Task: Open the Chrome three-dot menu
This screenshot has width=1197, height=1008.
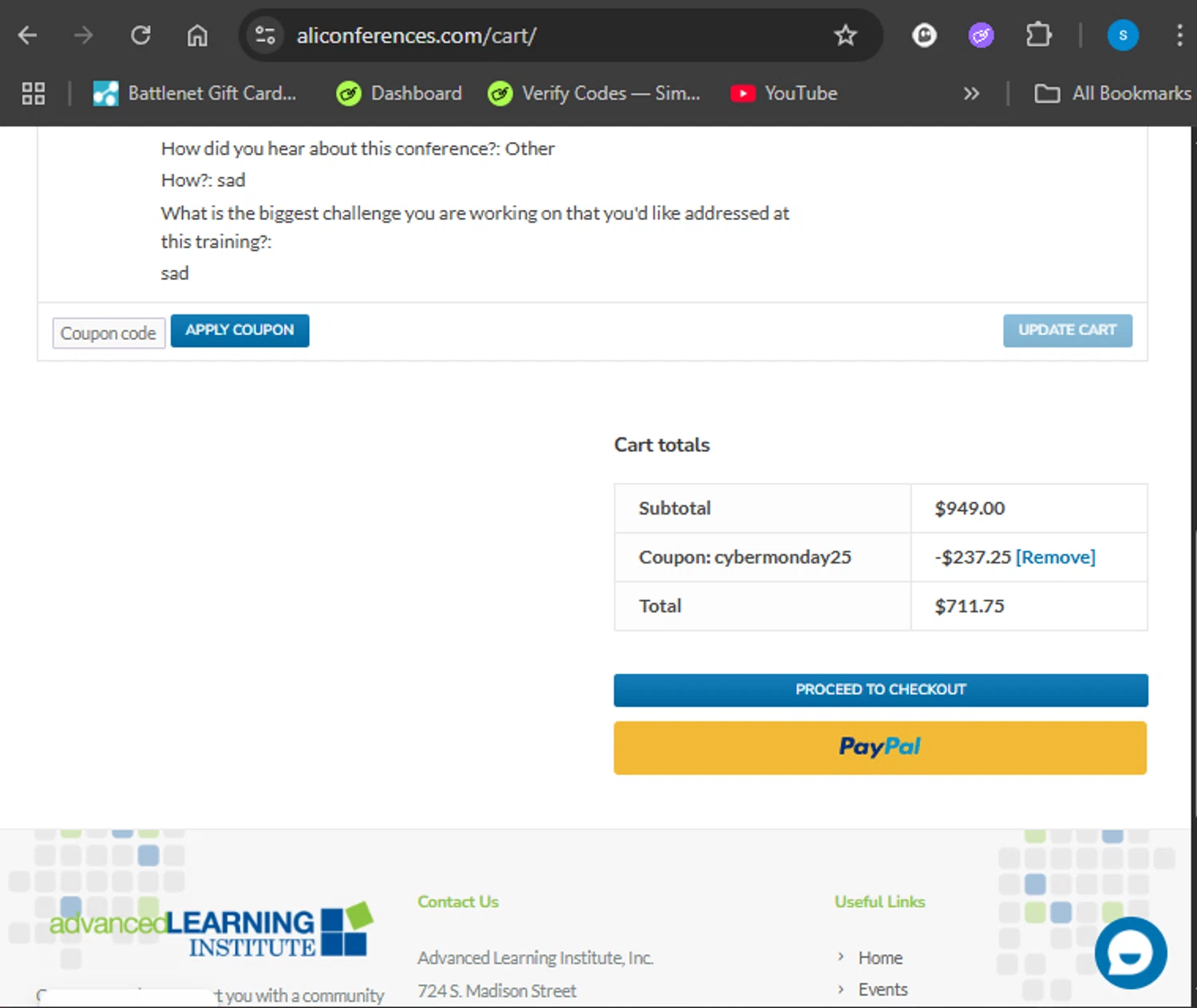Action: pyautogui.click(x=1179, y=35)
